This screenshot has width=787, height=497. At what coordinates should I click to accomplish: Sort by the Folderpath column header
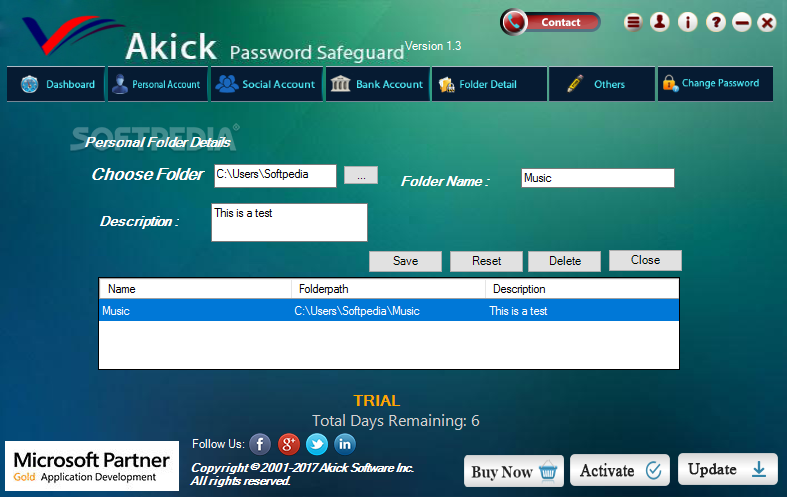[388, 289]
